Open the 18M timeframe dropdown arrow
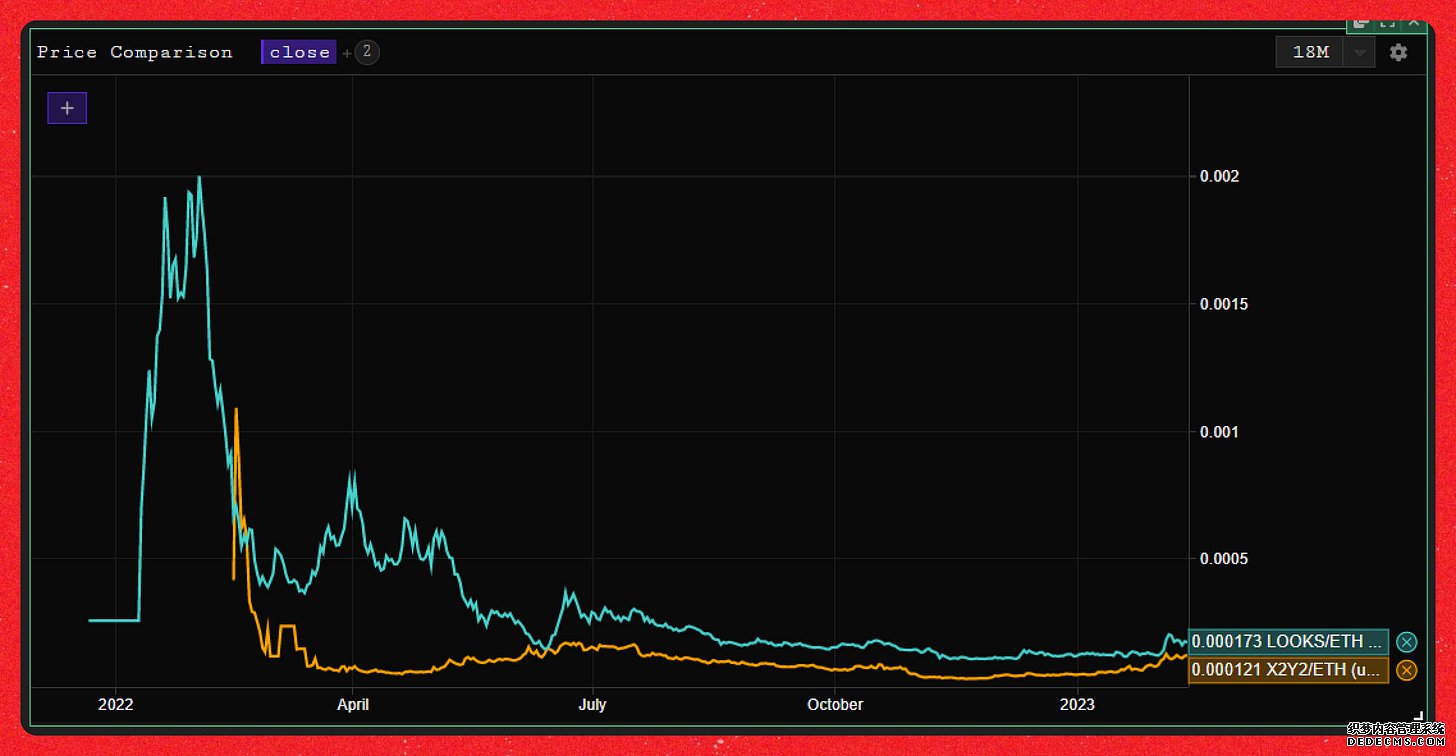The image size is (1456, 756). 1359,52
